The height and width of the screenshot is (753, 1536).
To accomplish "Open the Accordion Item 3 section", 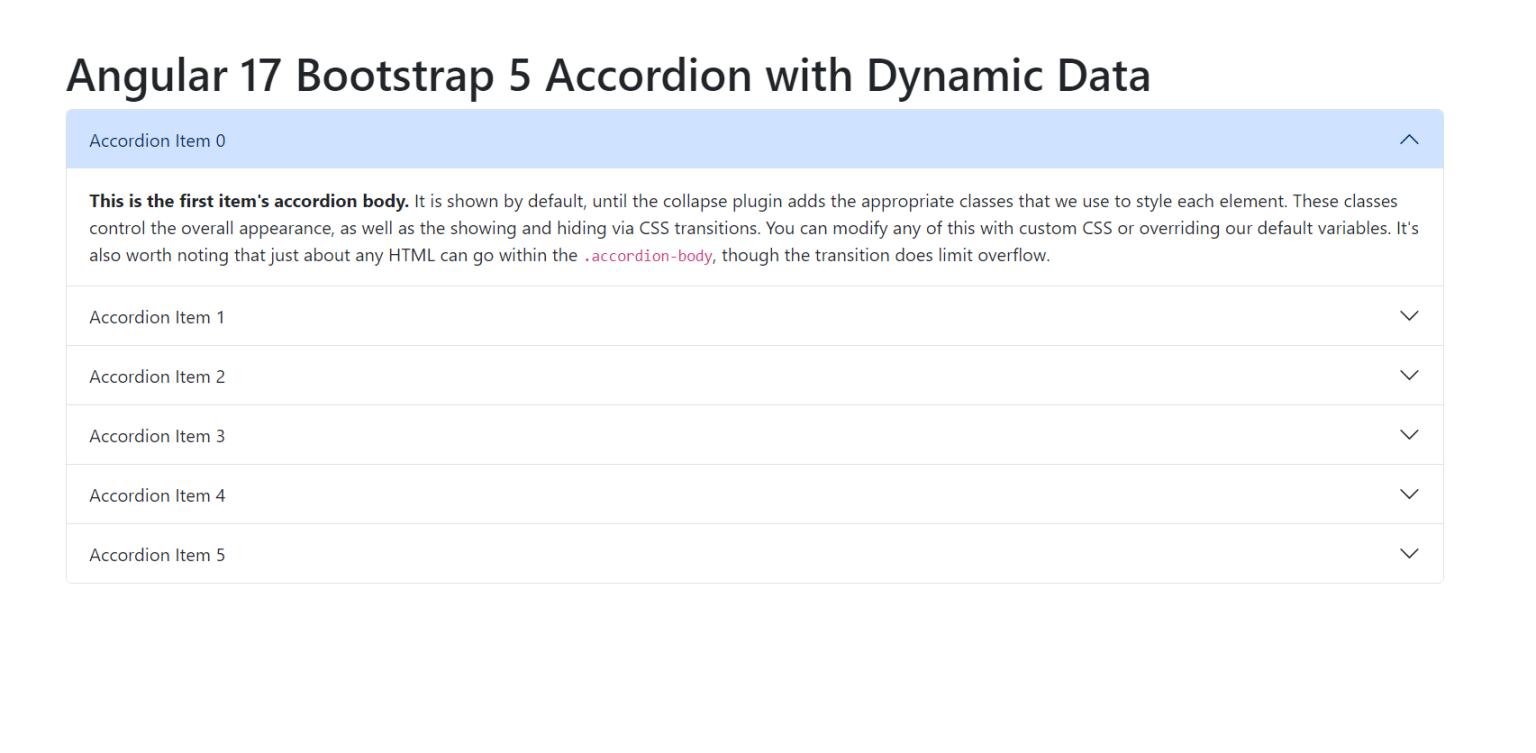I will pos(755,435).
